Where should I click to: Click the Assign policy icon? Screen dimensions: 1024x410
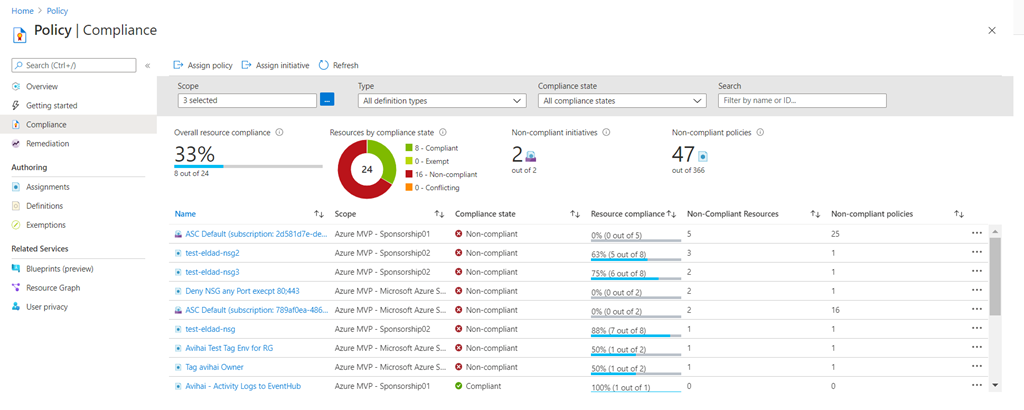(x=178, y=65)
